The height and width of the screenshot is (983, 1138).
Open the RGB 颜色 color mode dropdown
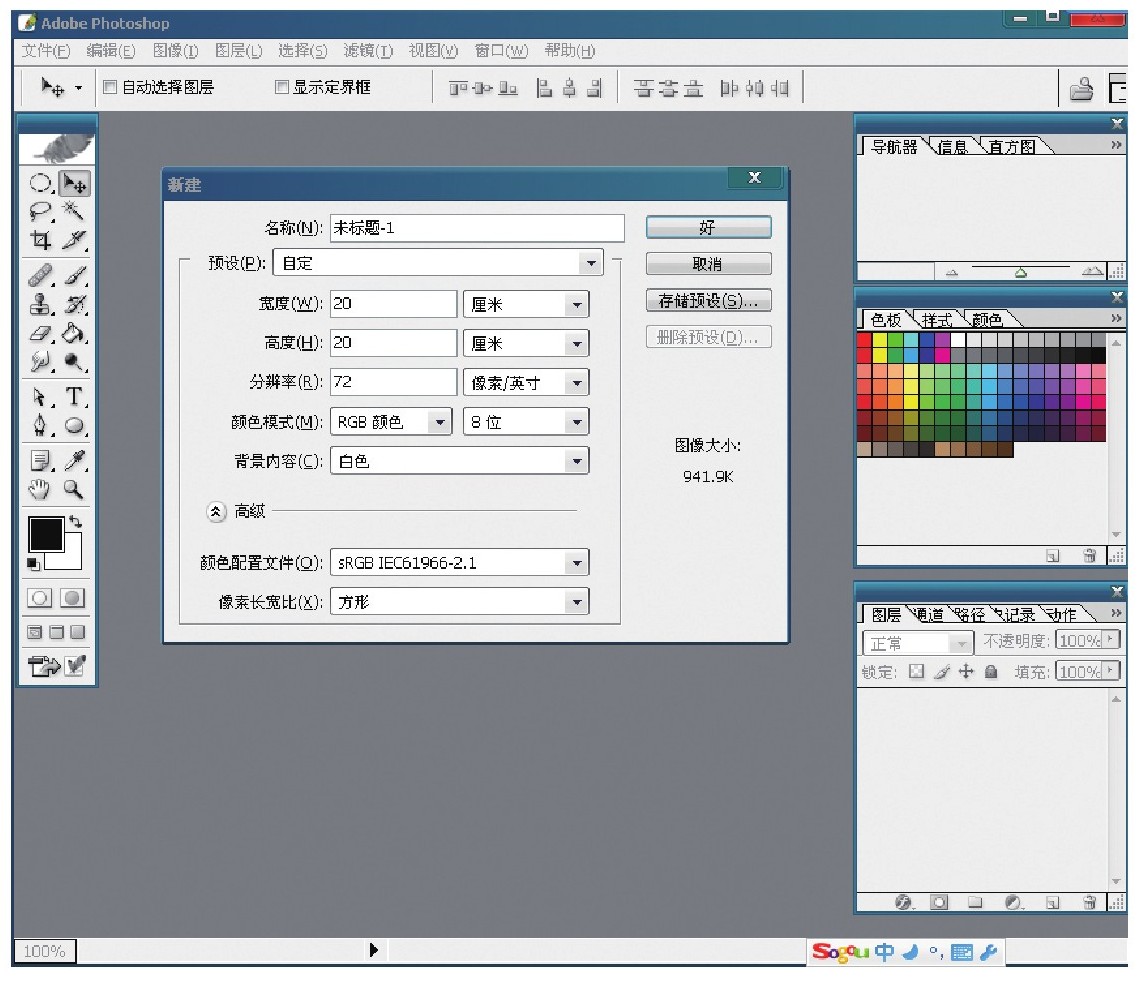[x=391, y=422]
